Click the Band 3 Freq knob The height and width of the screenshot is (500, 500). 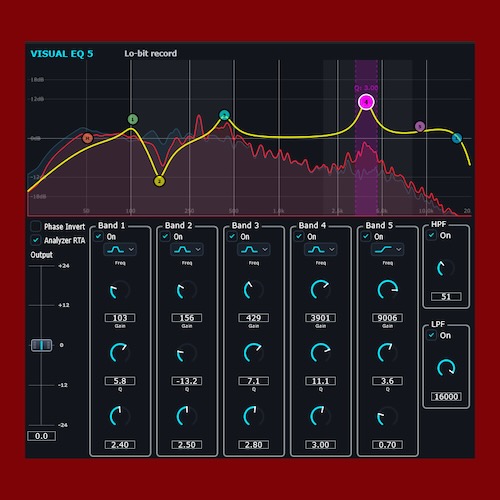pos(254,290)
